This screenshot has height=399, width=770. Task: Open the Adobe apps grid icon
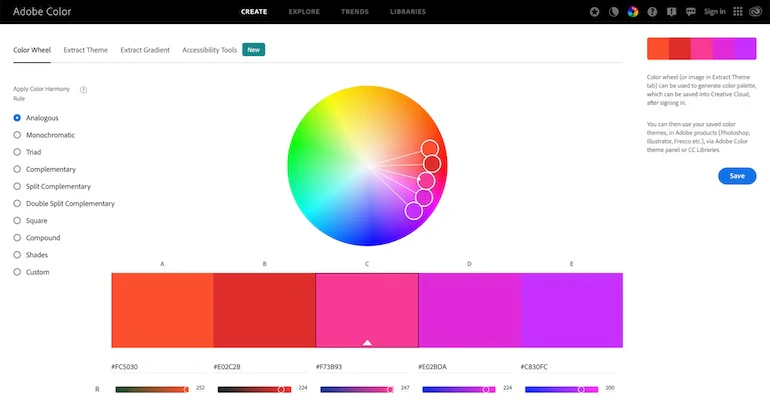click(x=738, y=11)
